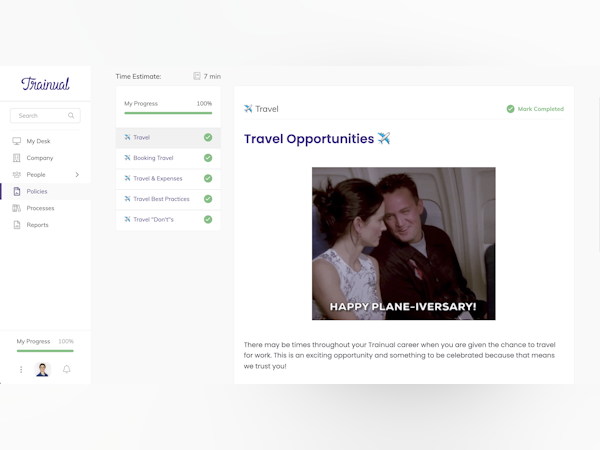
Task: Toggle completion check for Travel "Don't"s
Action: [x=208, y=220]
